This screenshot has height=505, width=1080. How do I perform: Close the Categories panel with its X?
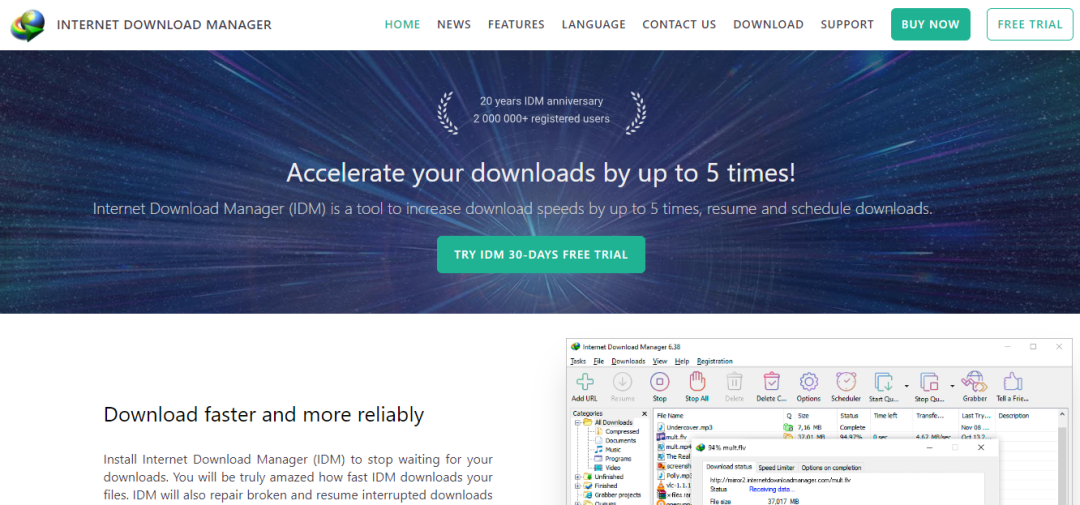[645, 414]
